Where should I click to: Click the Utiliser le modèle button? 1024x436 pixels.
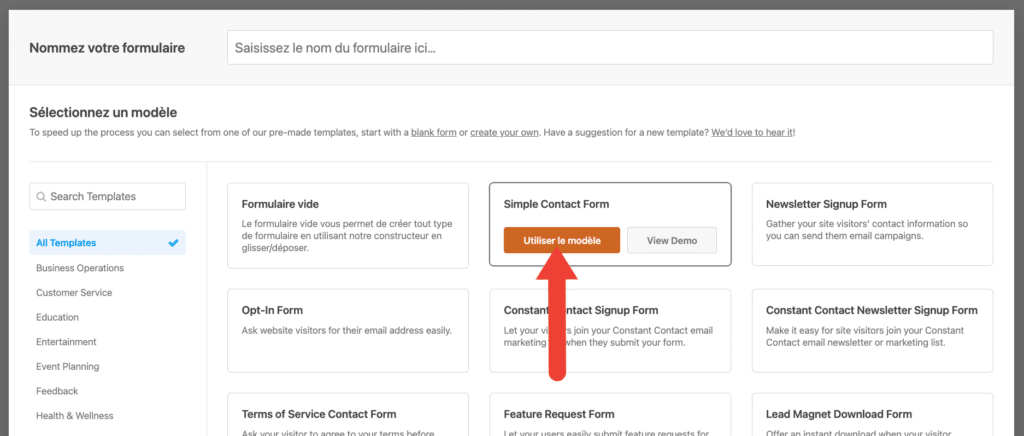[x=562, y=240]
